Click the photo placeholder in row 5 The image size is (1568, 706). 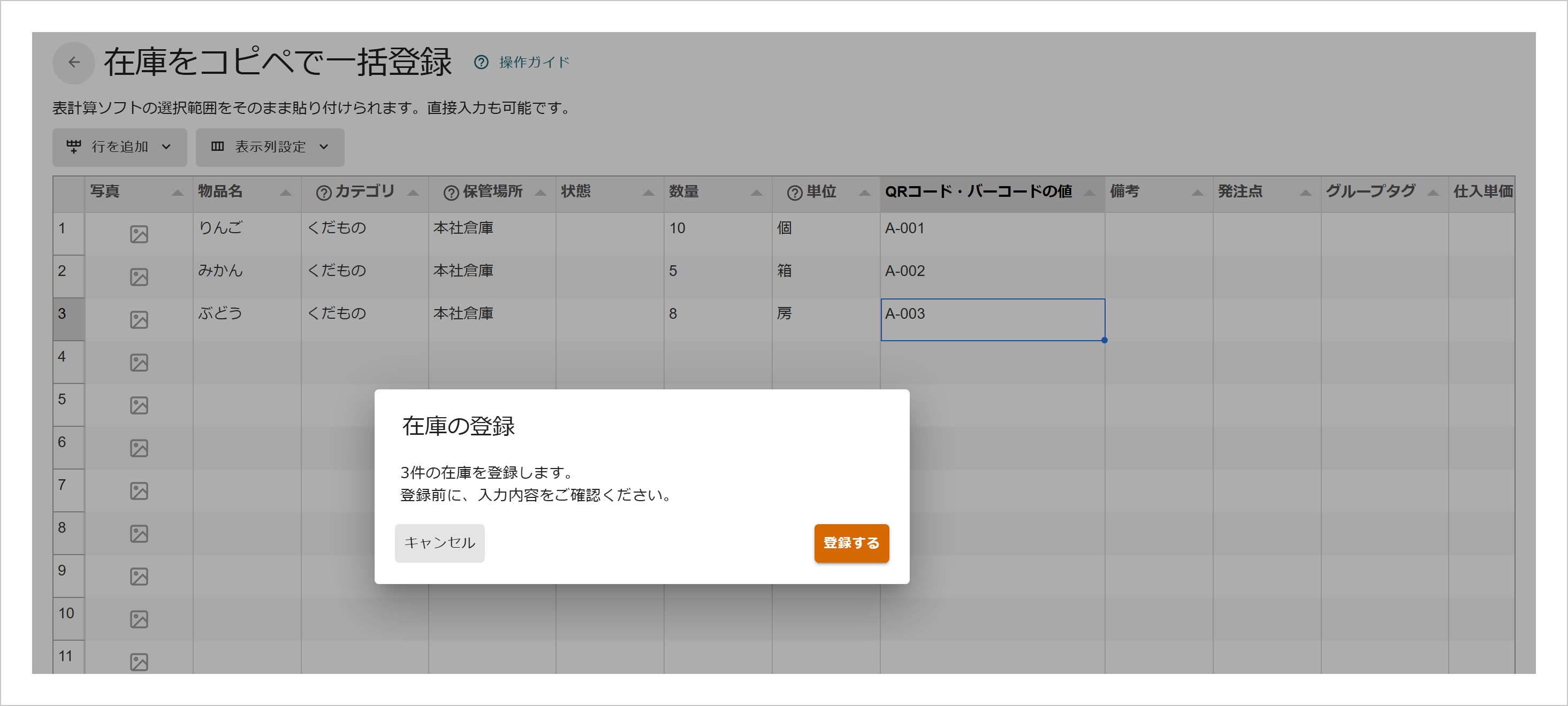(139, 405)
